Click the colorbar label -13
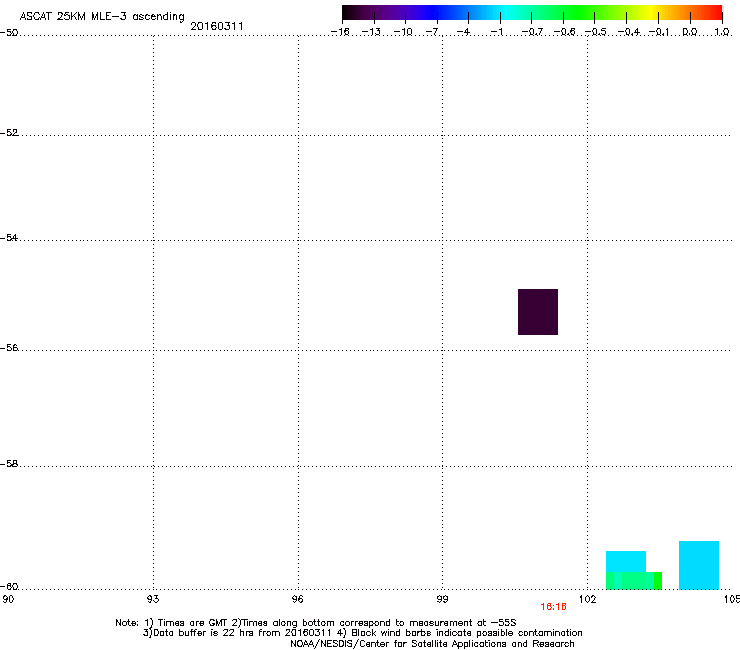740x650 pixels. pyautogui.click(x=371, y=32)
